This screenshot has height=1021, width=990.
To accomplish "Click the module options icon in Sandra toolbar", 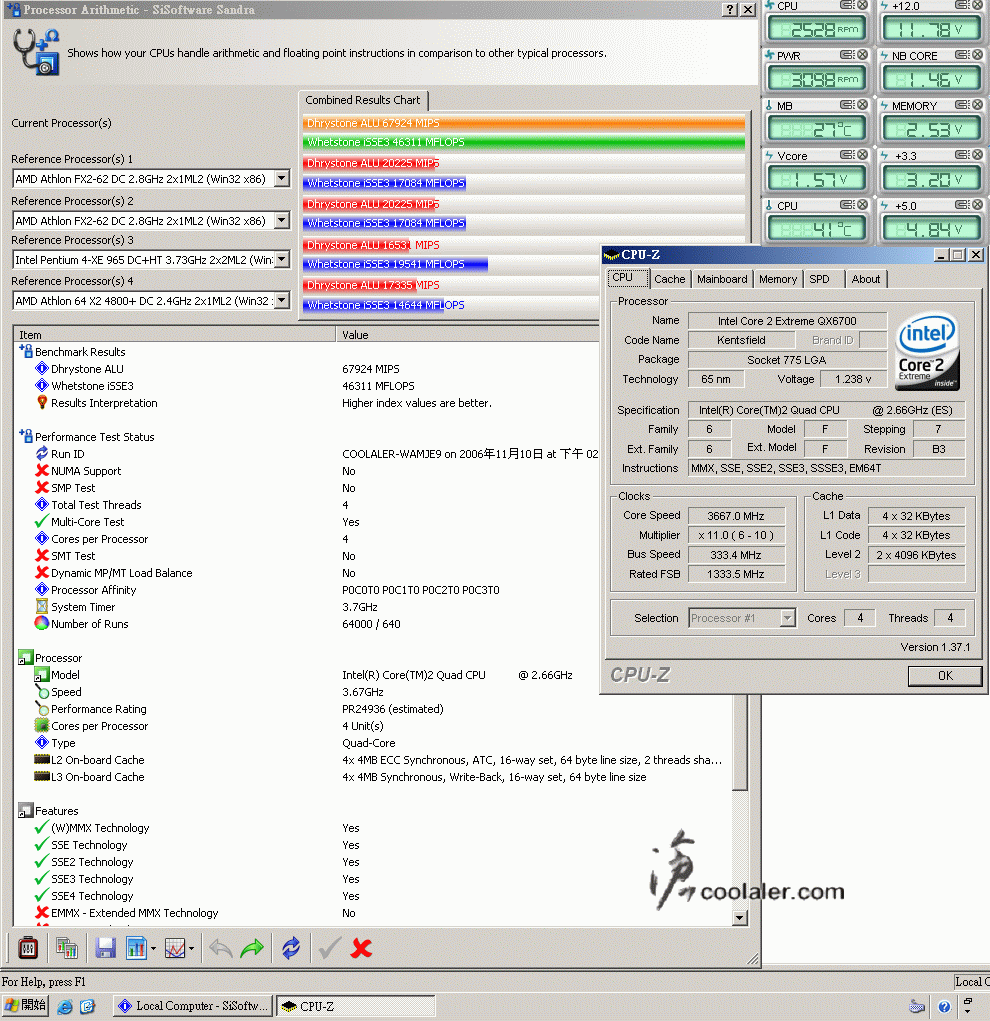I will (29, 948).
